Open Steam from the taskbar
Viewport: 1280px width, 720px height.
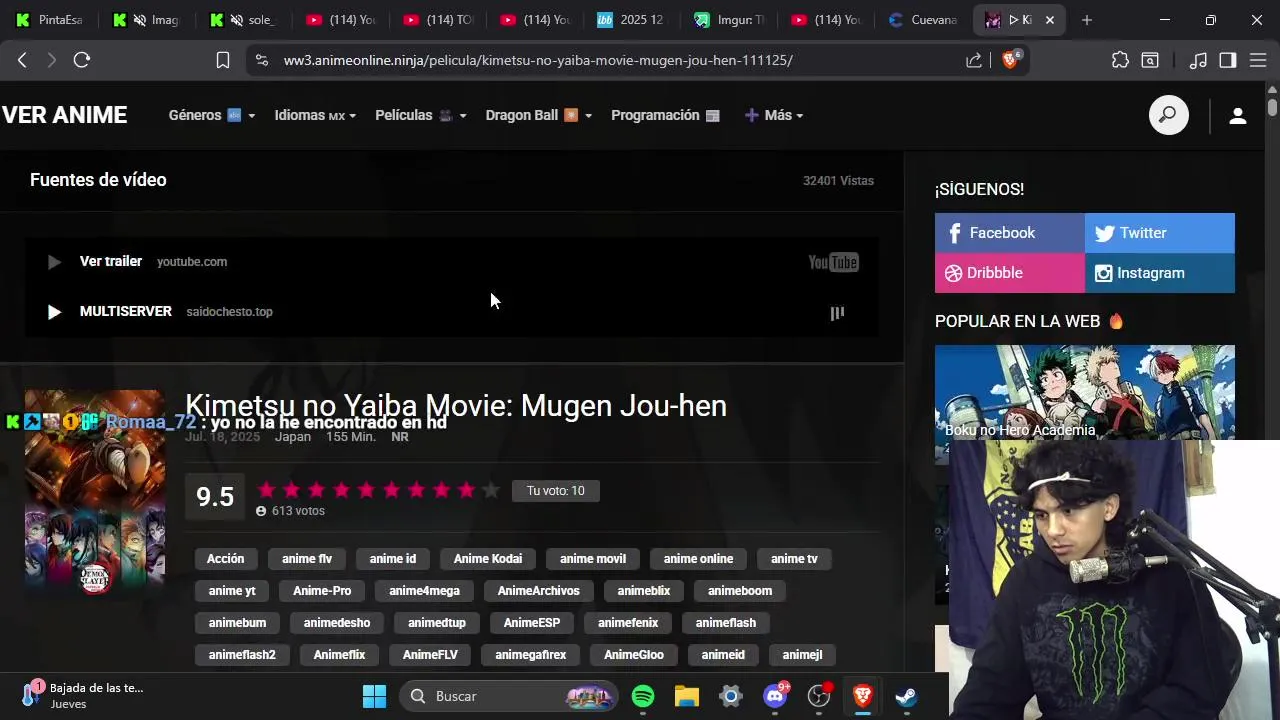pyautogui.click(x=906, y=696)
